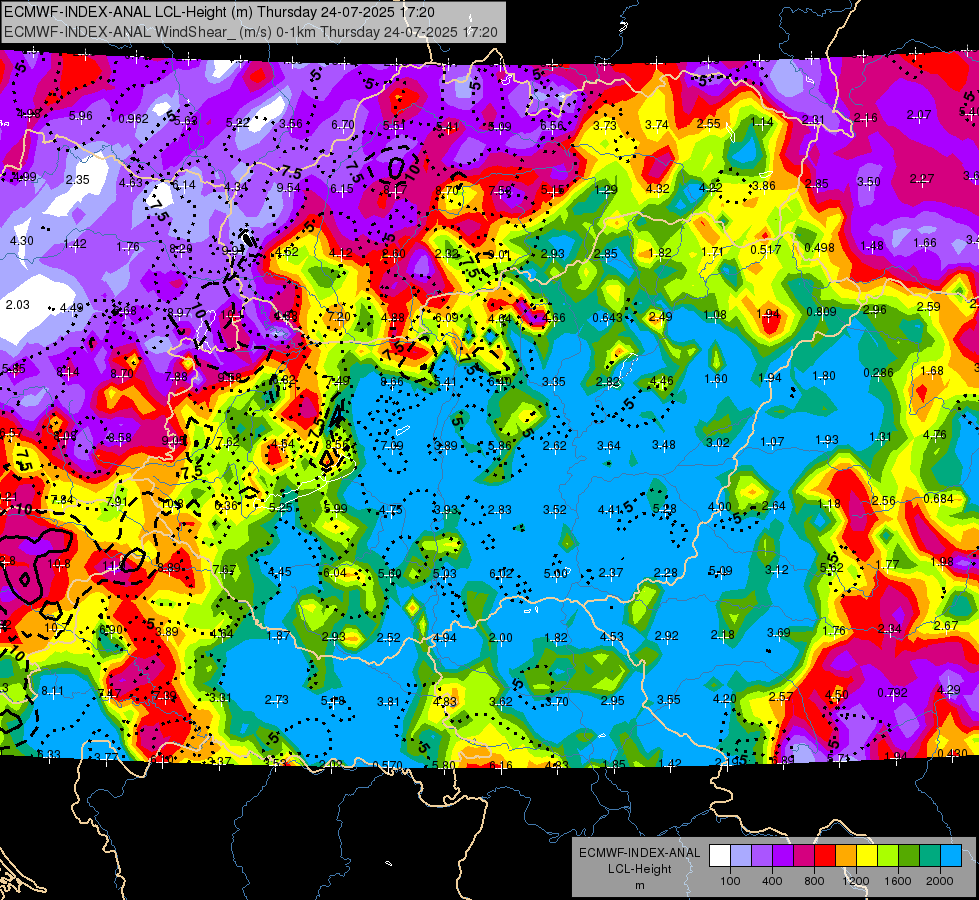Click the LCL-Height (m) title line
Viewport: 979px width, 900px height.
[219, 12]
